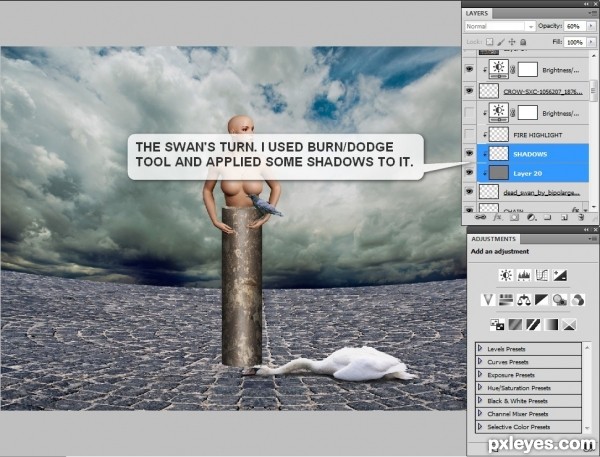Create a new layer
Image resolution: width=600 pixels, height=457 pixels.
(x=564, y=217)
